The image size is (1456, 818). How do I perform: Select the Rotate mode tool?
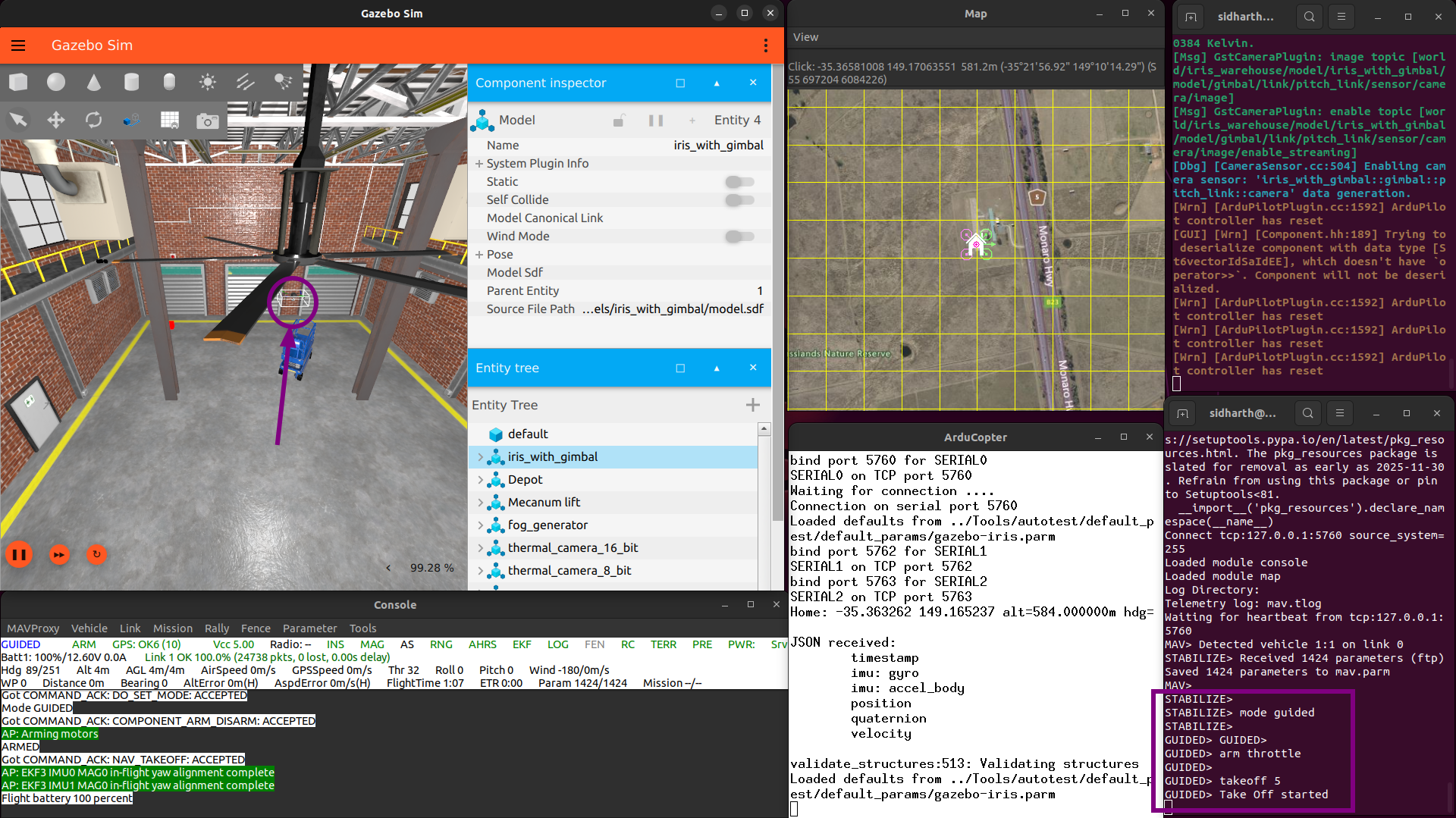[x=93, y=120]
